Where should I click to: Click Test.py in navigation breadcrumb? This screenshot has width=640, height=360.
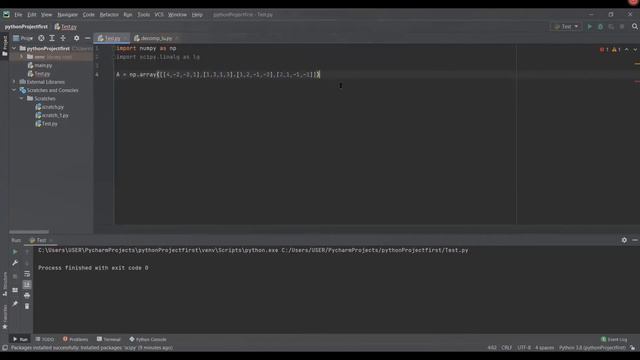pyautogui.click(x=66, y=27)
